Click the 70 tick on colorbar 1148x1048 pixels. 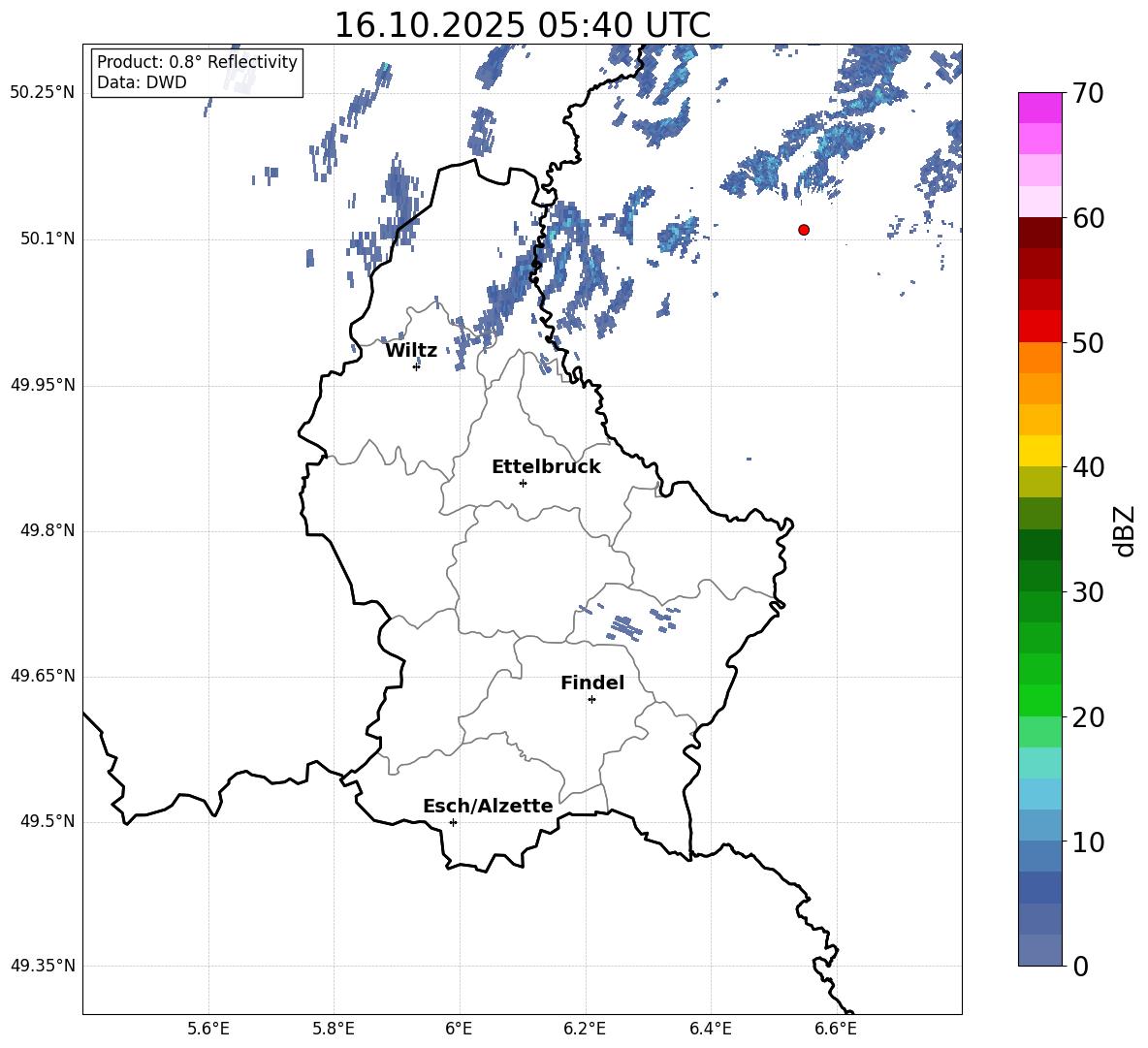[x=1088, y=94]
